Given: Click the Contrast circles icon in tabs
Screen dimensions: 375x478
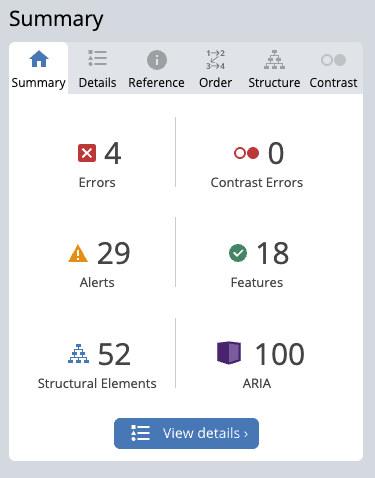Looking at the screenshot, I should pyautogui.click(x=333, y=60).
